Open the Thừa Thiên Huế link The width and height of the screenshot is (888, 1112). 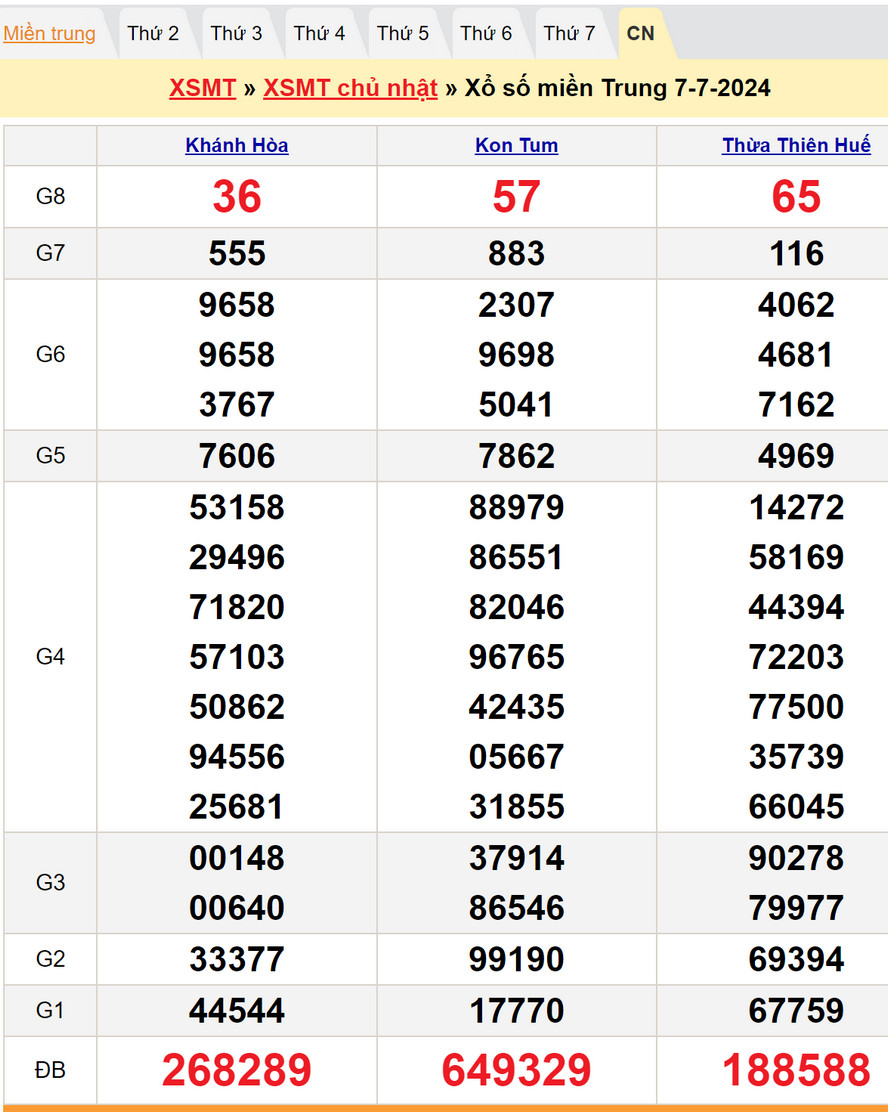(796, 146)
